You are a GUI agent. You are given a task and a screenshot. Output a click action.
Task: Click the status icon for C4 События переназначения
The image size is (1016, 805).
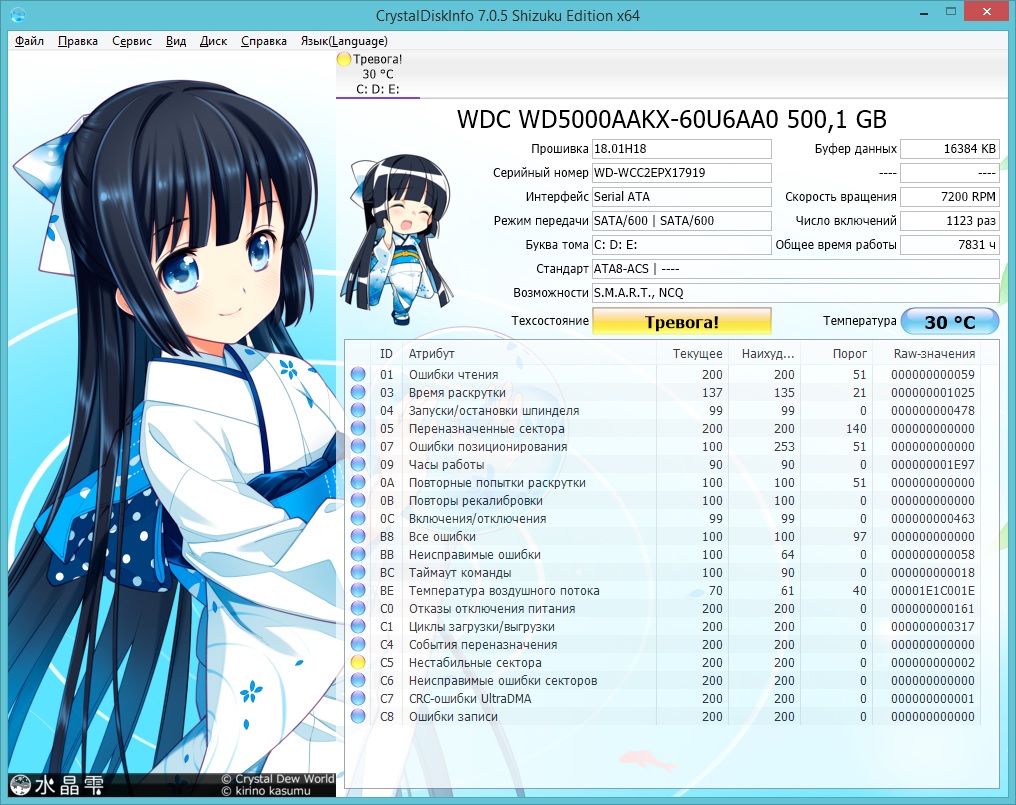(x=358, y=644)
